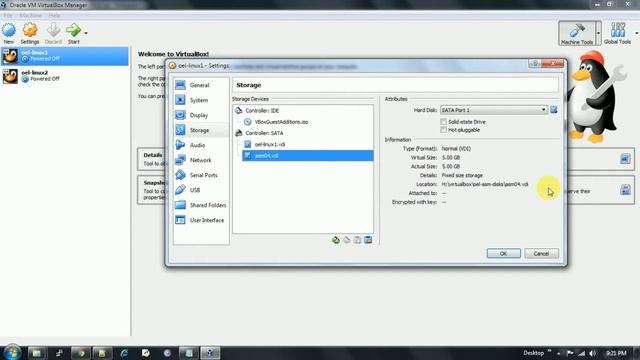Image resolution: width=640 pixels, height=360 pixels.
Task: Click the green add storage attachment icon
Action: pyautogui.click(x=336, y=240)
